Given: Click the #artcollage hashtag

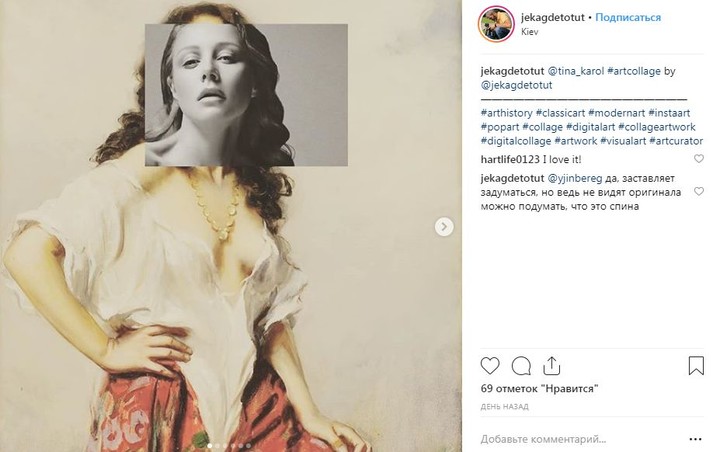Looking at the screenshot, I should tap(631, 72).
